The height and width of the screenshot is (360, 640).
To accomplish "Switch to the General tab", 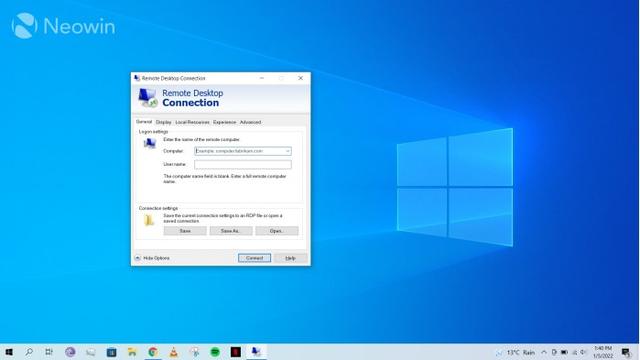I will [x=144, y=122].
